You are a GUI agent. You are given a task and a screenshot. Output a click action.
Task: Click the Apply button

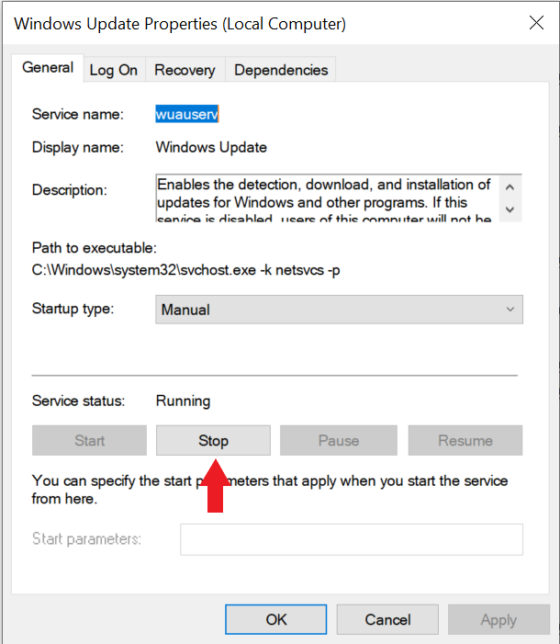tap(499, 619)
